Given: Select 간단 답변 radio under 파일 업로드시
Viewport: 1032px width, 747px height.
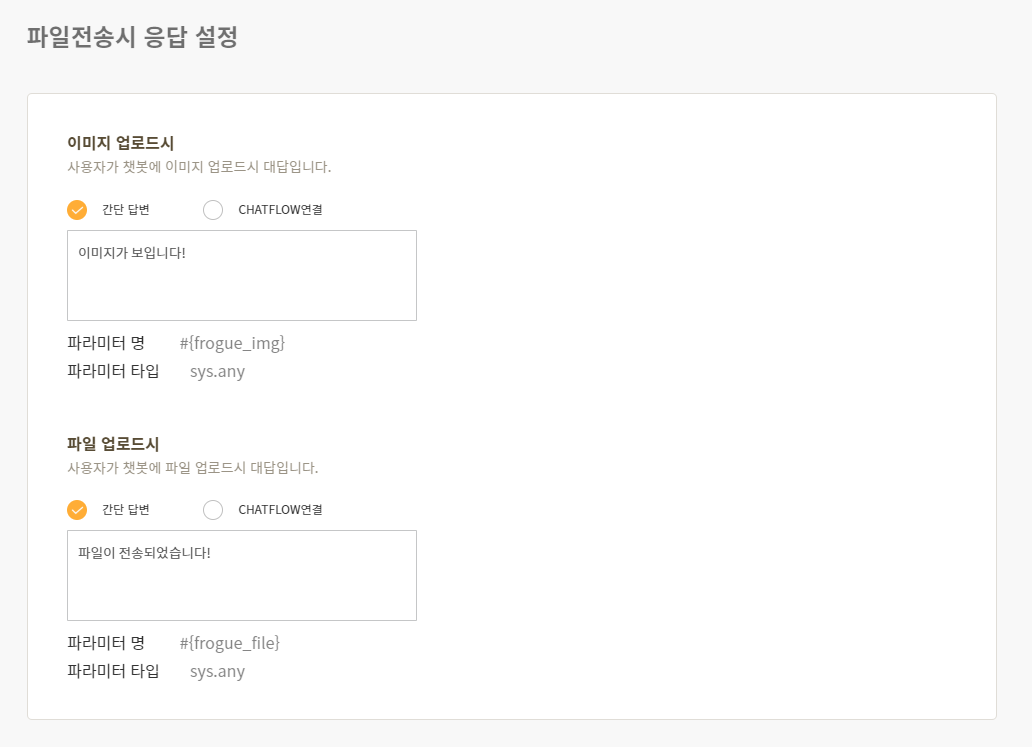Looking at the screenshot, I should 77,510.
